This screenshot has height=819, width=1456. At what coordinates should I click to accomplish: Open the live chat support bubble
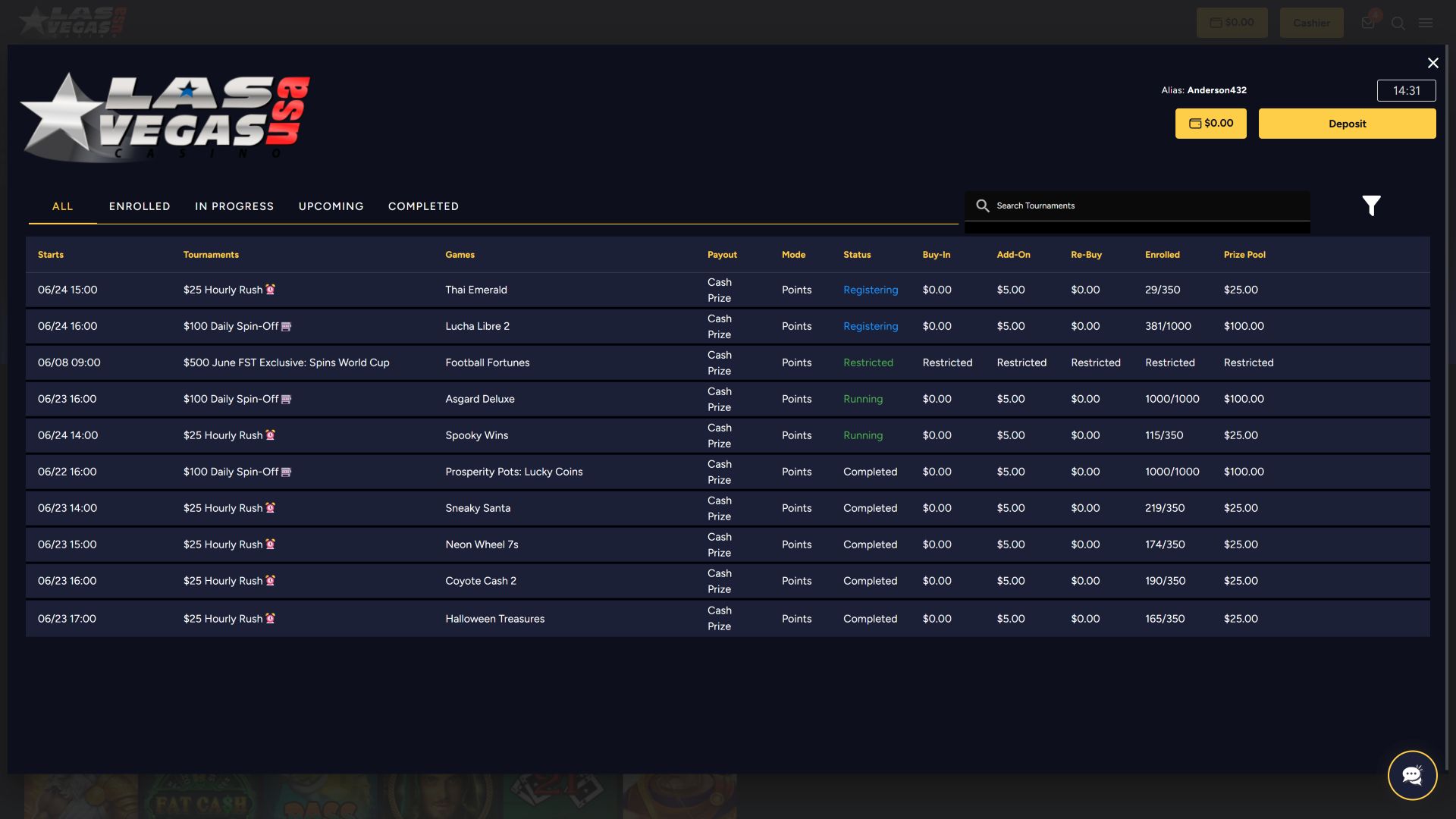coord(1412,775)
